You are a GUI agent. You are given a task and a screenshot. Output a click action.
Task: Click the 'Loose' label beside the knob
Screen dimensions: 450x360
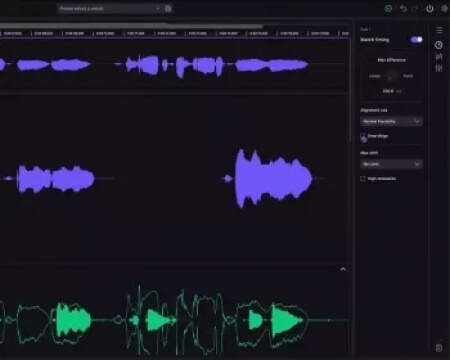[374, 76]
